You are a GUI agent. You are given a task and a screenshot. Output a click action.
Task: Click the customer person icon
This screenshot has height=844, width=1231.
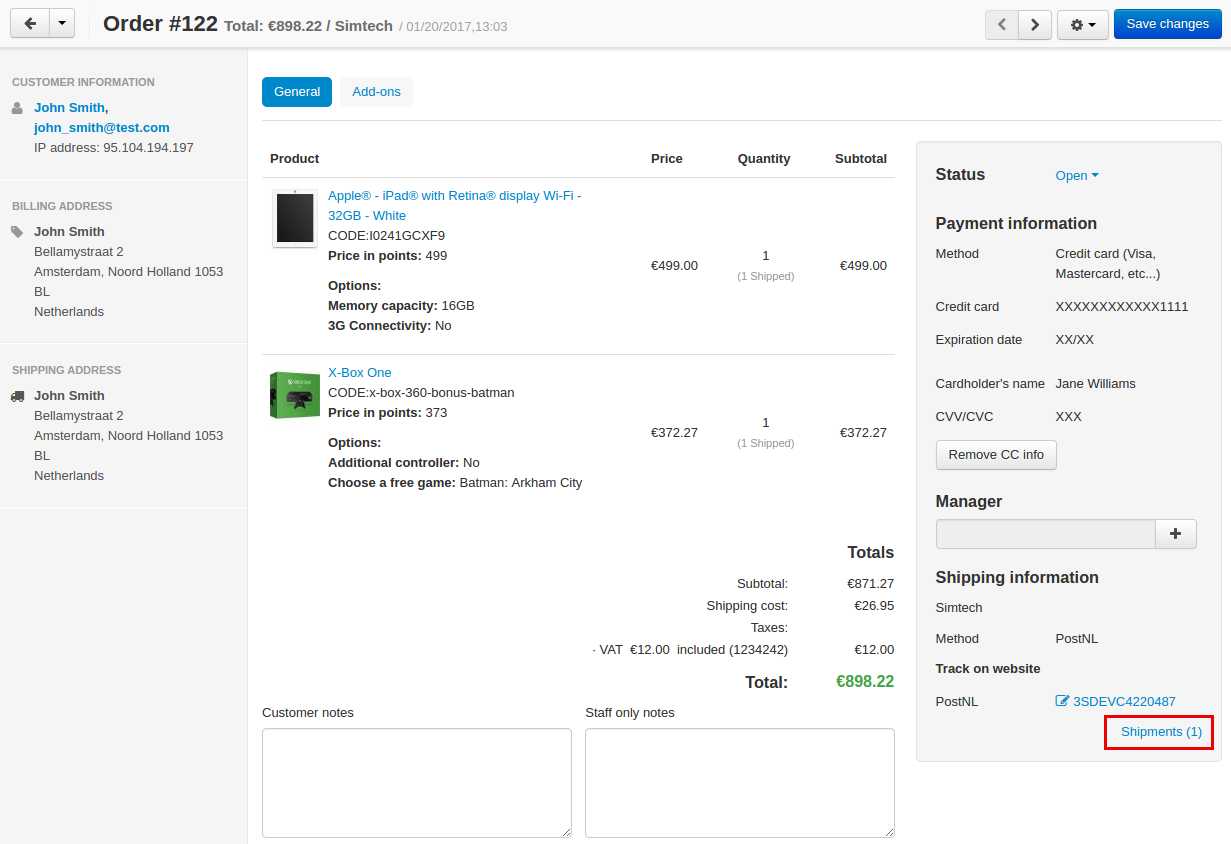17,107
